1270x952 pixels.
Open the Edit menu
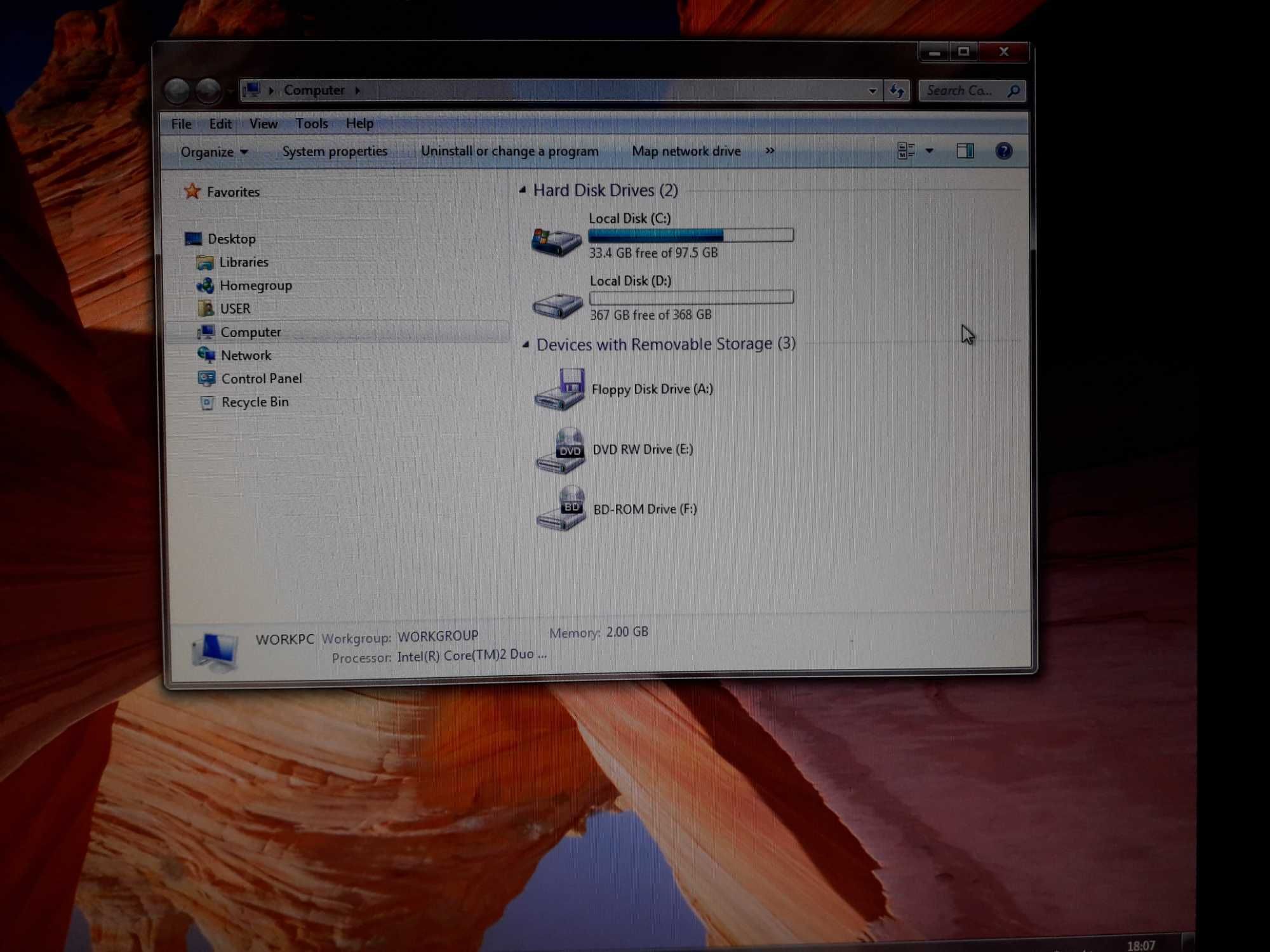(219, 123)
